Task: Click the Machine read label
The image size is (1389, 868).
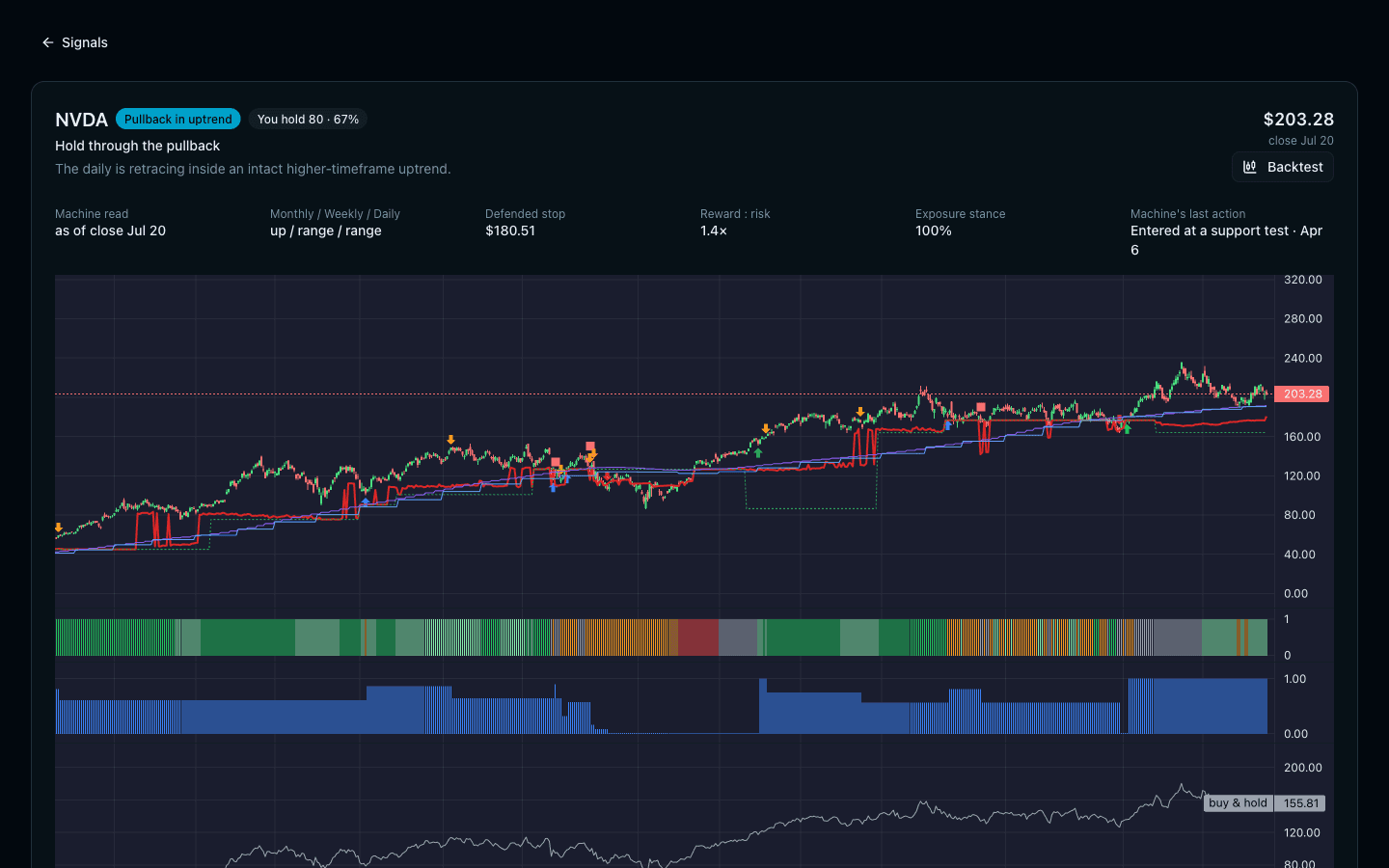Action: click(92, 214)
